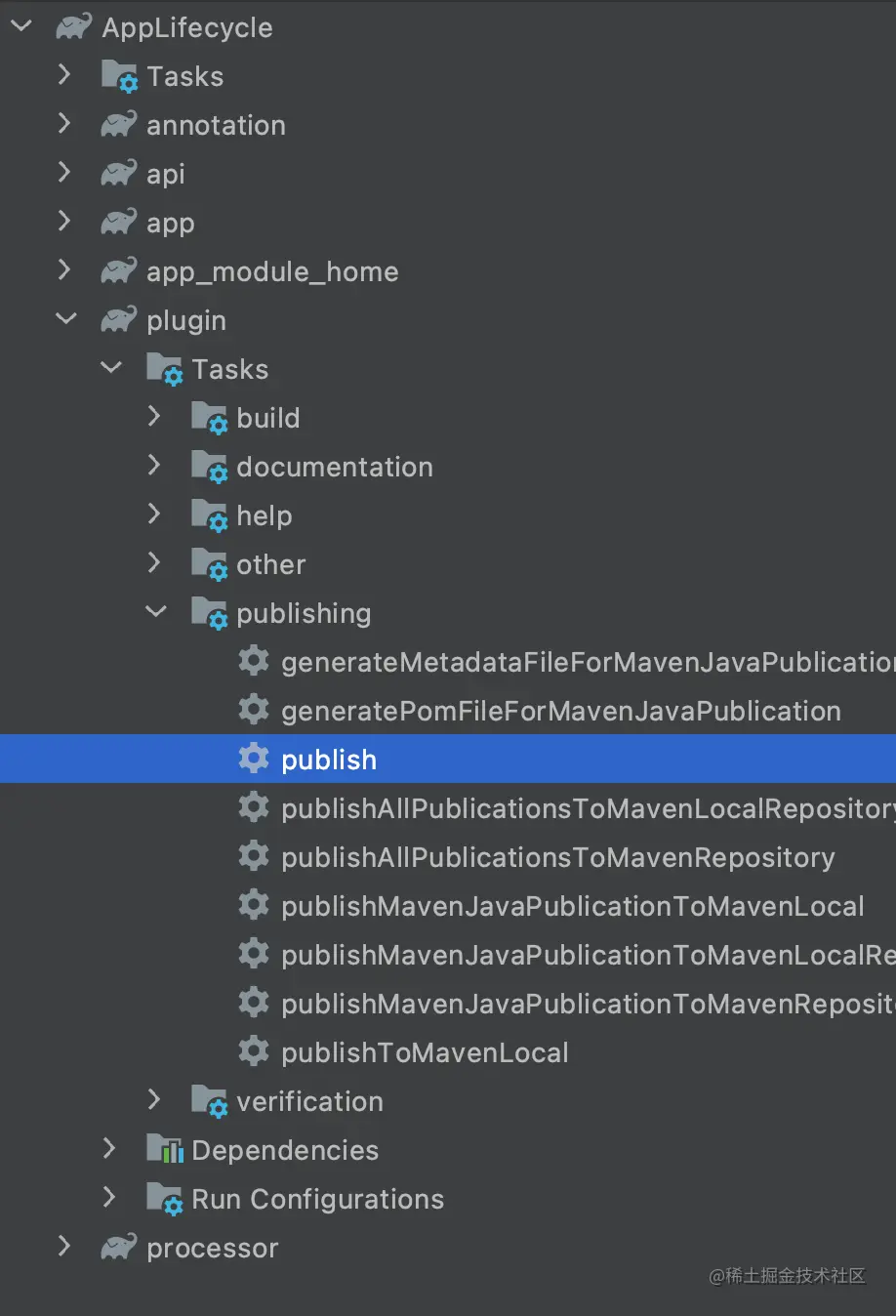Click the build folder gear icon
The width and height of the screenshot is (896, 1316).
210,419
